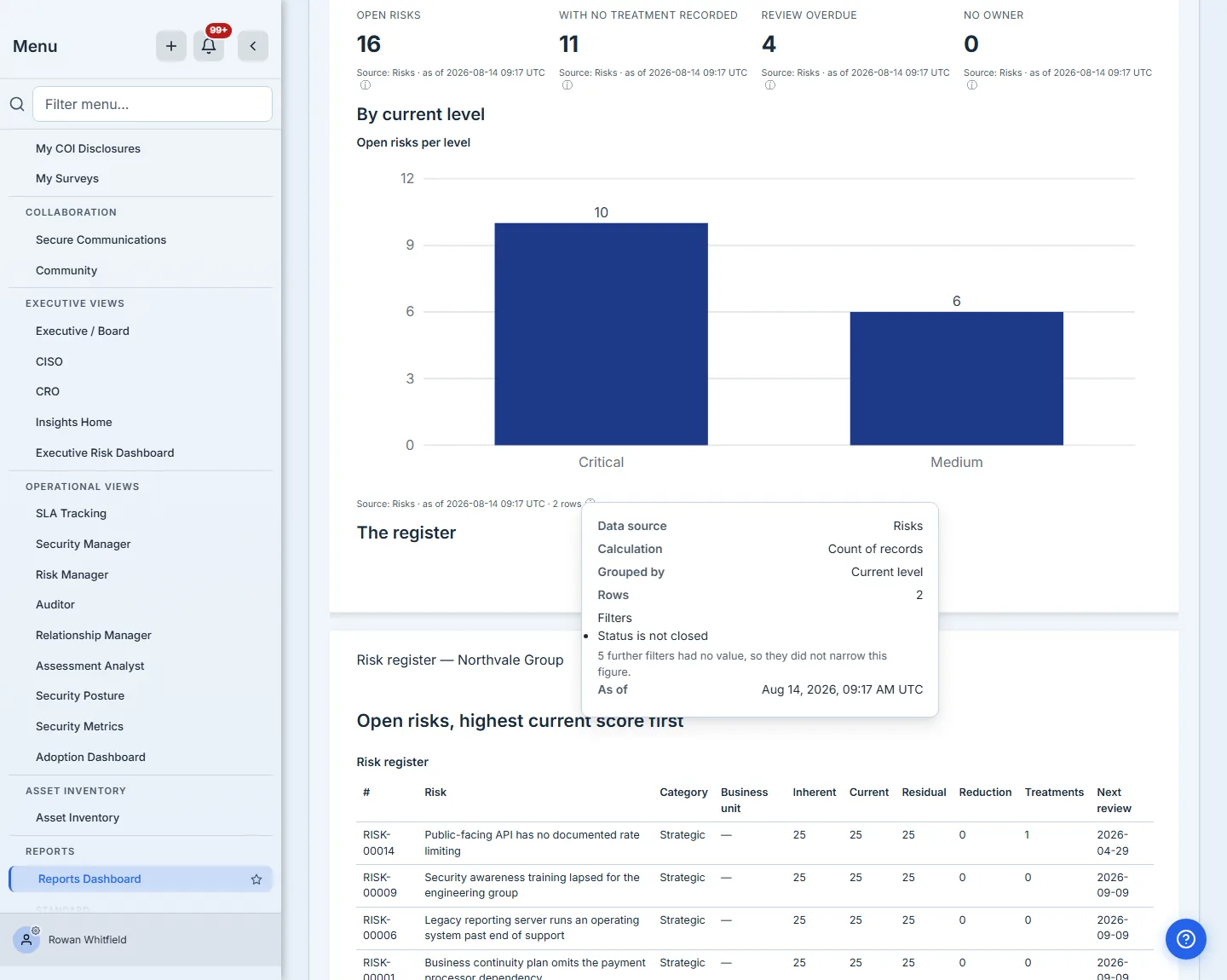Click the "By current level" heading
Viewport: 1227px width, 980px height.
coord(421,114)
